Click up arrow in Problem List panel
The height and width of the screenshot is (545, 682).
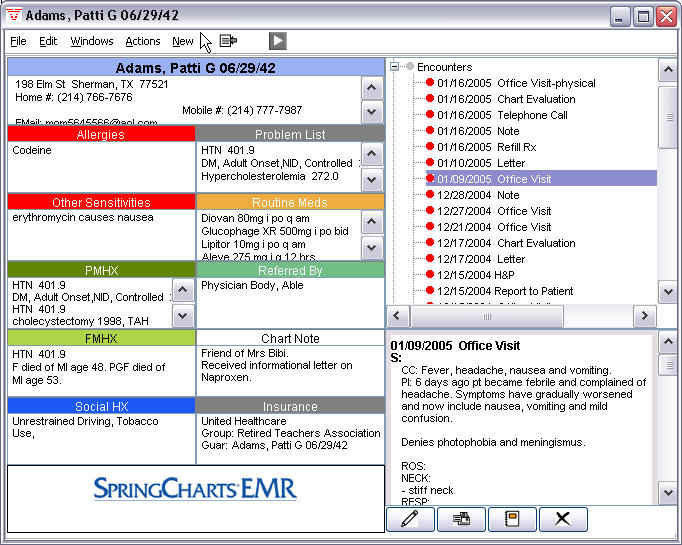click(x=371, y=153)
